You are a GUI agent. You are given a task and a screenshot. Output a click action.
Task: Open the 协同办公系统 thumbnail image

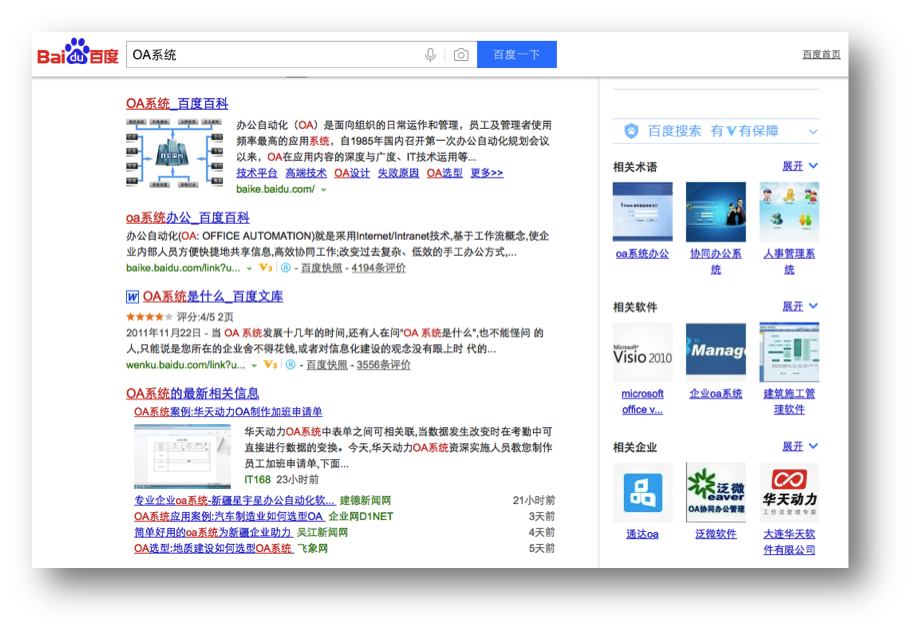tap(716, 212)
